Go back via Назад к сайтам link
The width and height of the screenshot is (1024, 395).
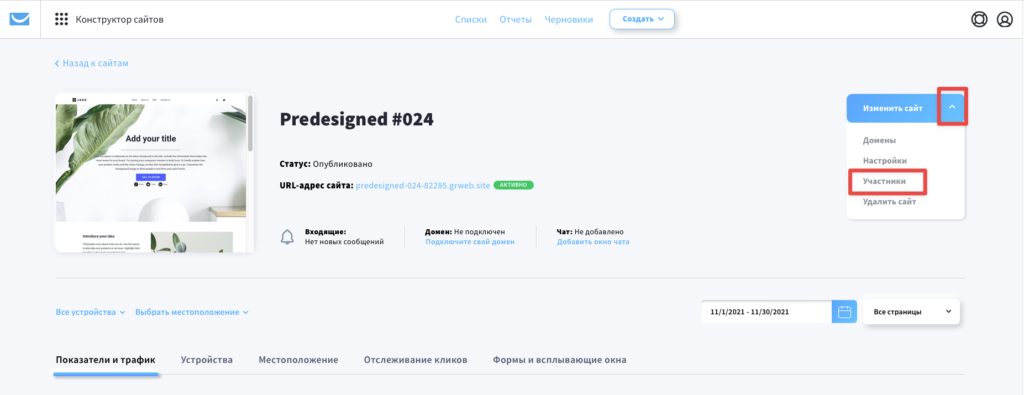pos(91,63)
